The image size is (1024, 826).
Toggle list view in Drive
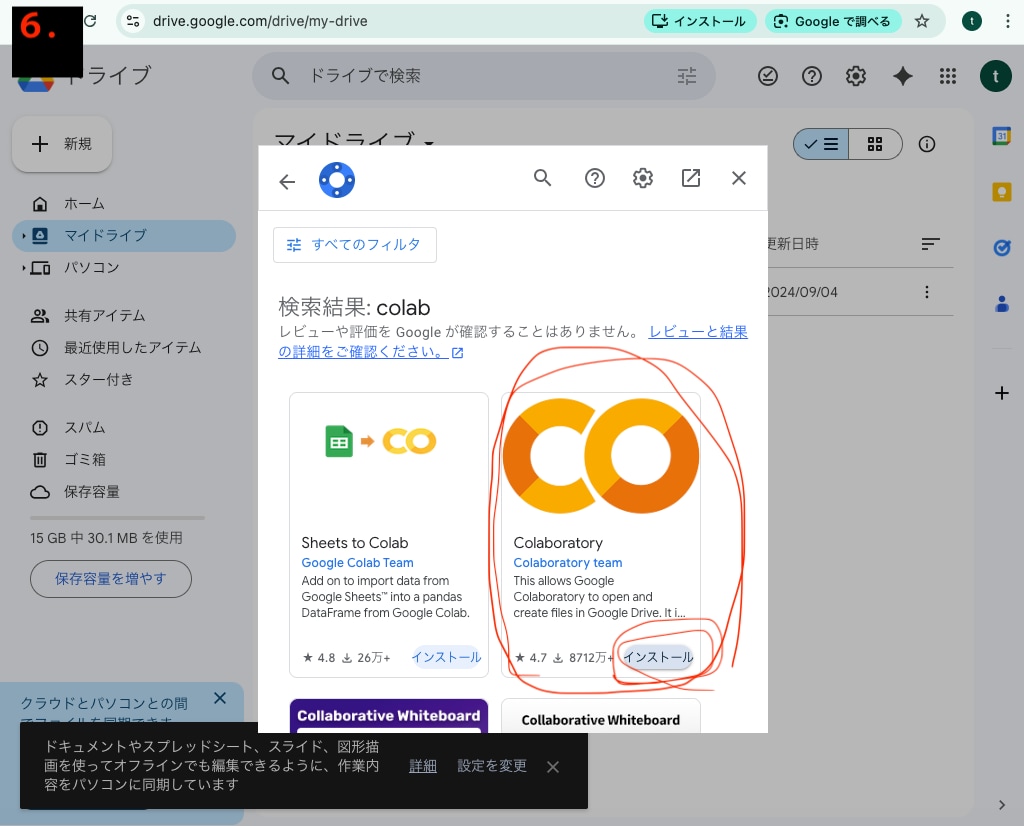[x=821, y=144]
